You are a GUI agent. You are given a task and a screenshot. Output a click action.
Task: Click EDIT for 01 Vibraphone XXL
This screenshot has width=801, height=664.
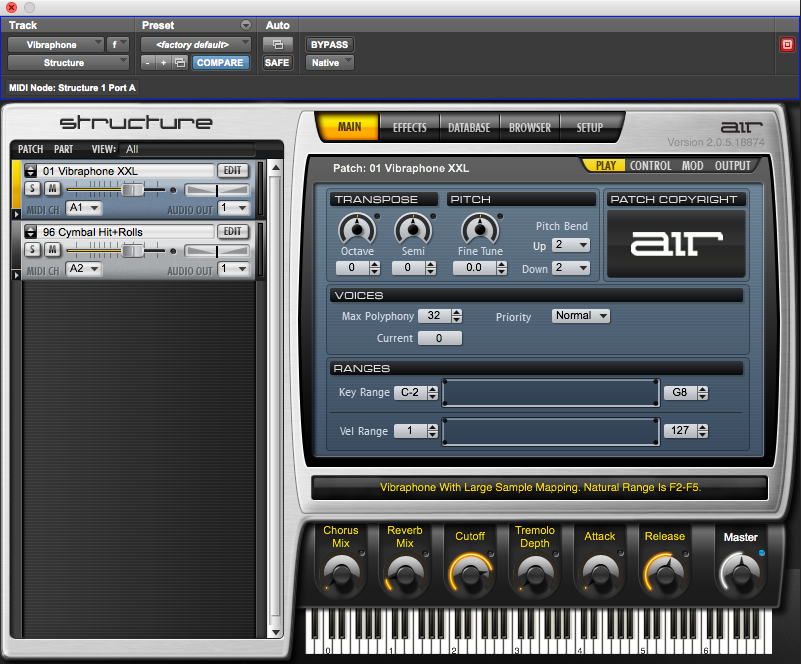click(x=232, y=171)
